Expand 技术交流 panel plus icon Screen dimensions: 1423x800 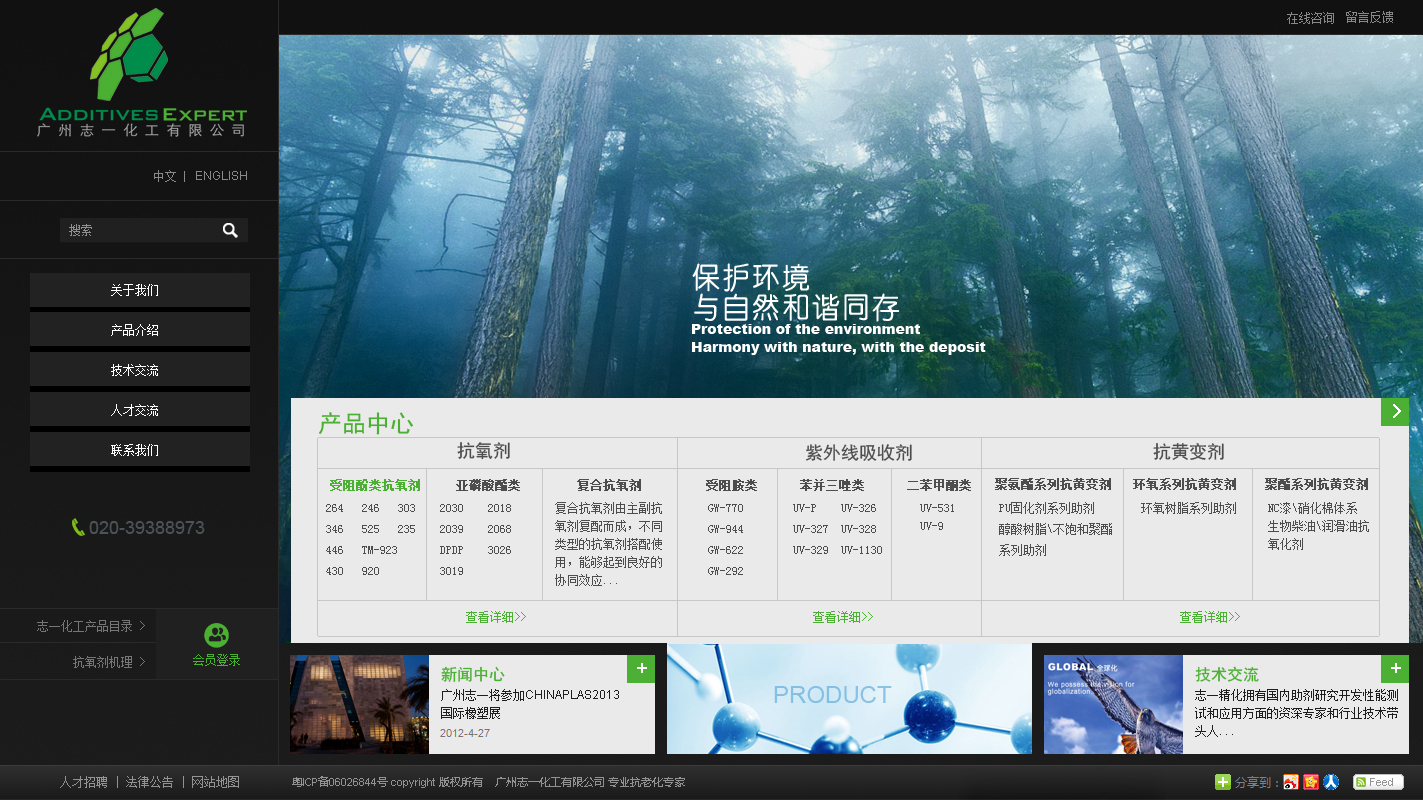point(1395,669)
